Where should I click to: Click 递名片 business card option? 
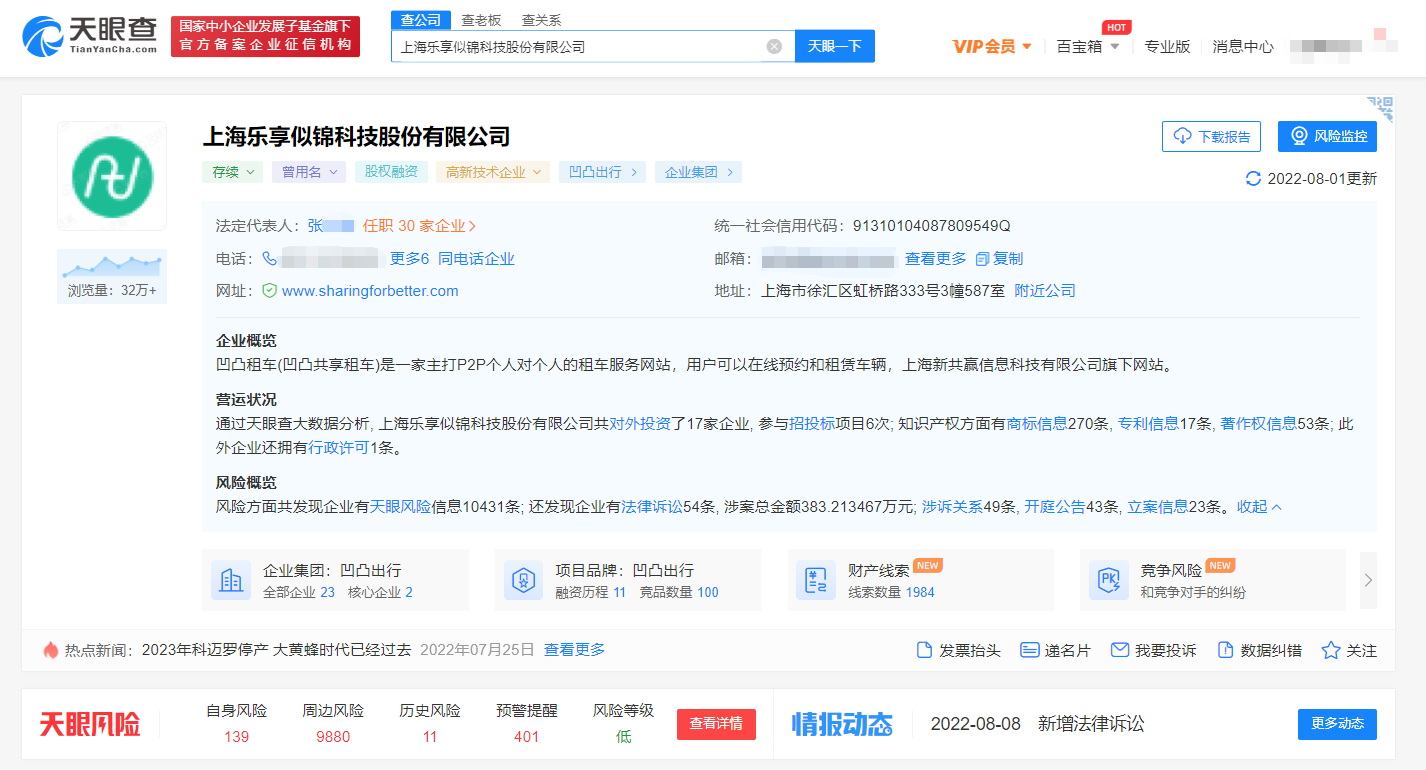(x=1055, y=650)
